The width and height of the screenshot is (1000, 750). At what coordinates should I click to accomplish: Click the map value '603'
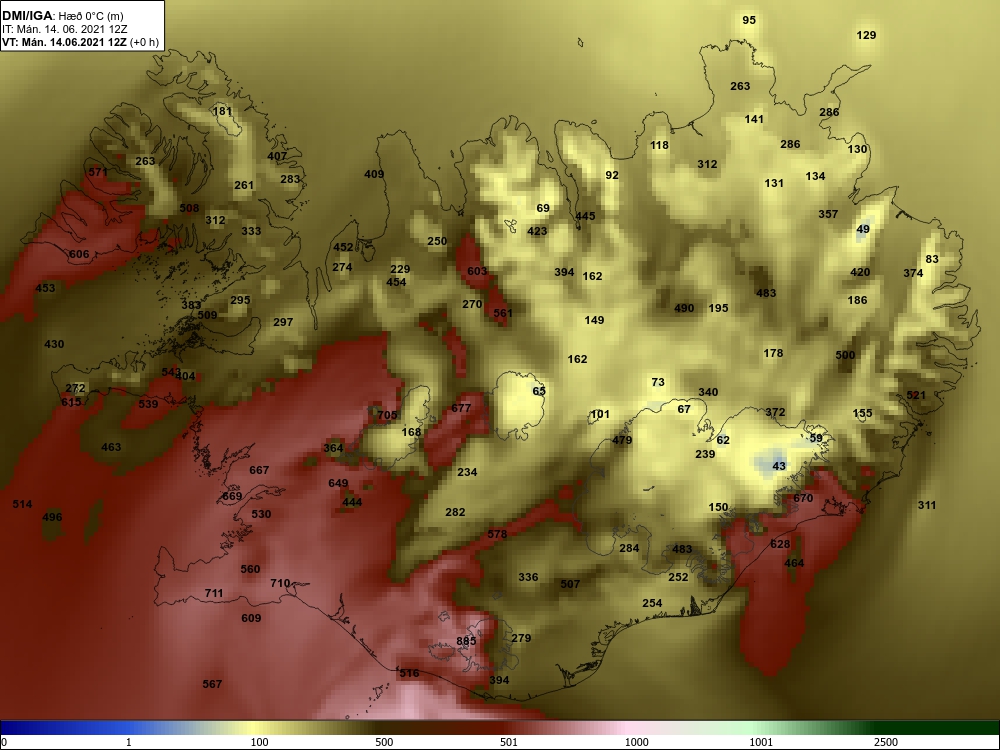(477, 270)
